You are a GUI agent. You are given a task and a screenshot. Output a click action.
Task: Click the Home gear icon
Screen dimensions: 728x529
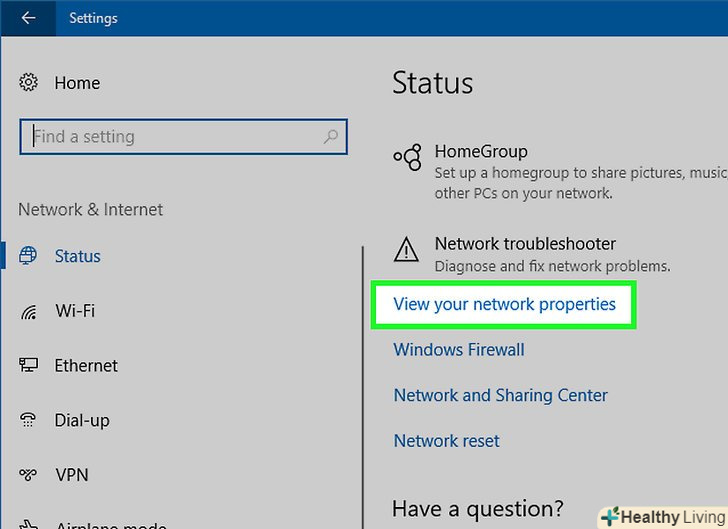coord(29,83)
